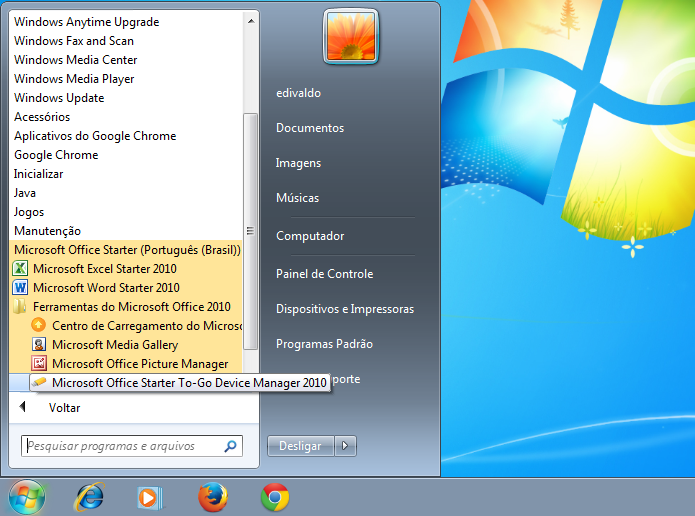Open Programas Padrão
This screenshot has height=516, width=695.
tap(324, 344)
